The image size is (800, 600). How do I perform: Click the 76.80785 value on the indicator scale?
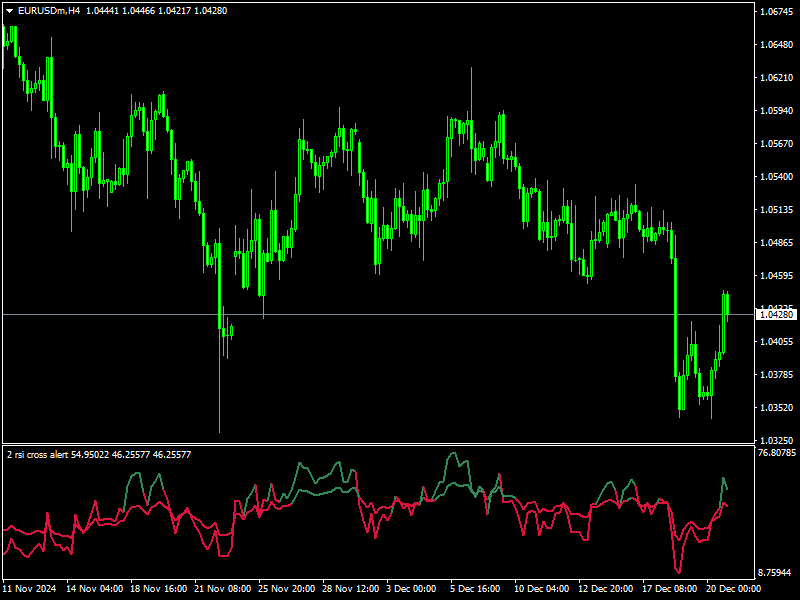pos(779,451)
